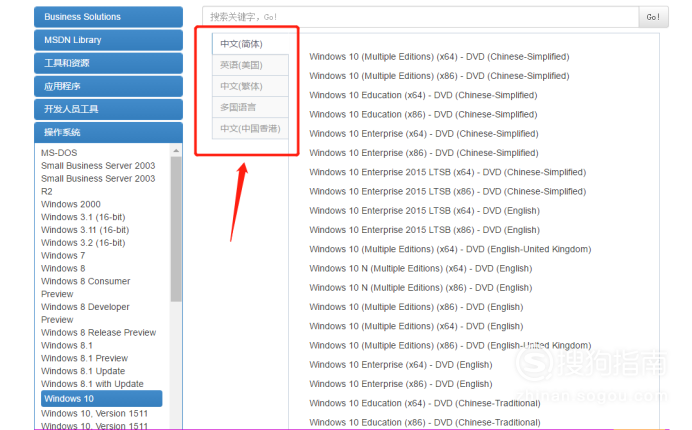Open Windows 10 (Multiple Editions) (x86) Chinese-Simplified
The width and height of the screenshot is (692, 430).
(x=439, y=76)
